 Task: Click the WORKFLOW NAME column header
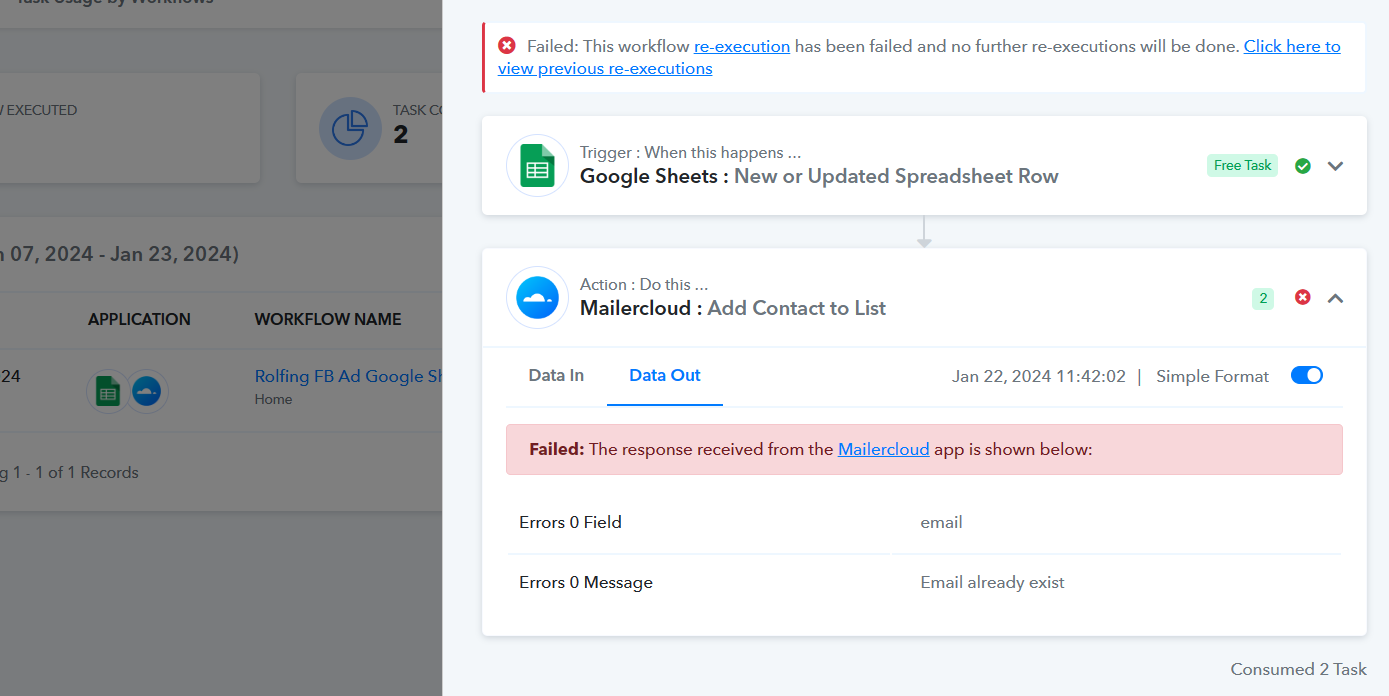(328, 319)
